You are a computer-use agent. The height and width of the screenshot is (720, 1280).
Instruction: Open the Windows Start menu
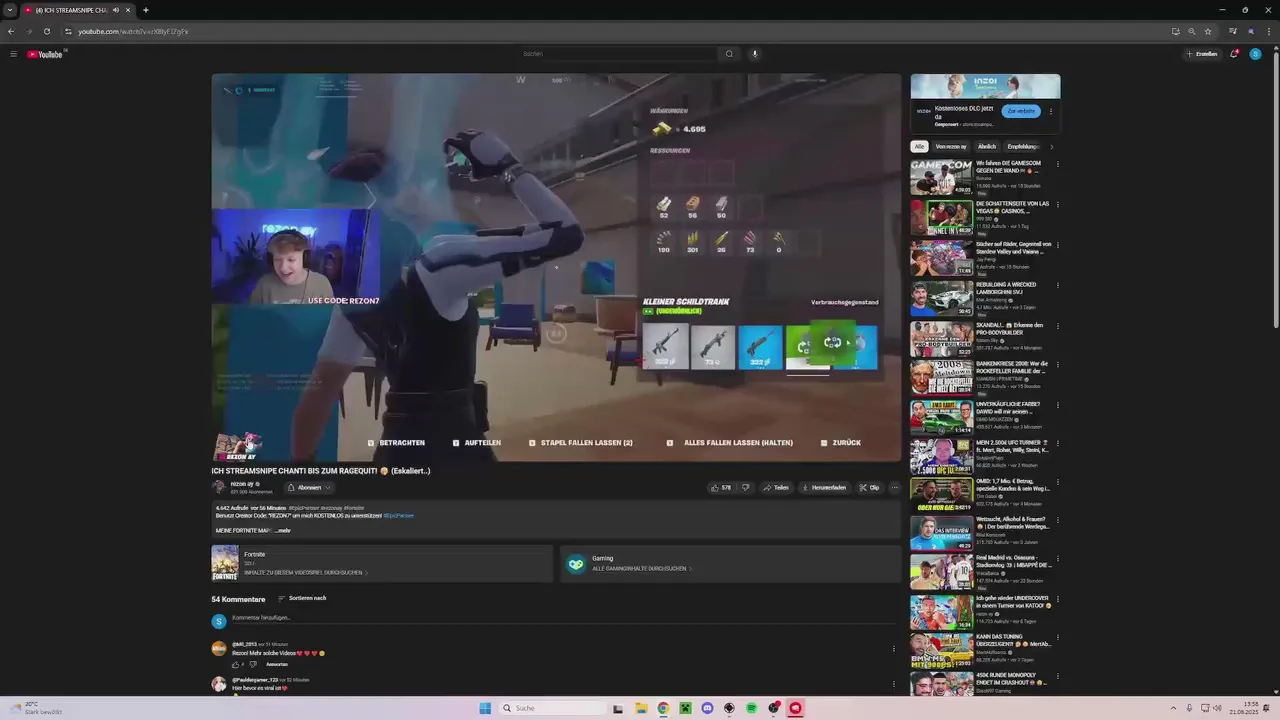(x=485, y=708)
